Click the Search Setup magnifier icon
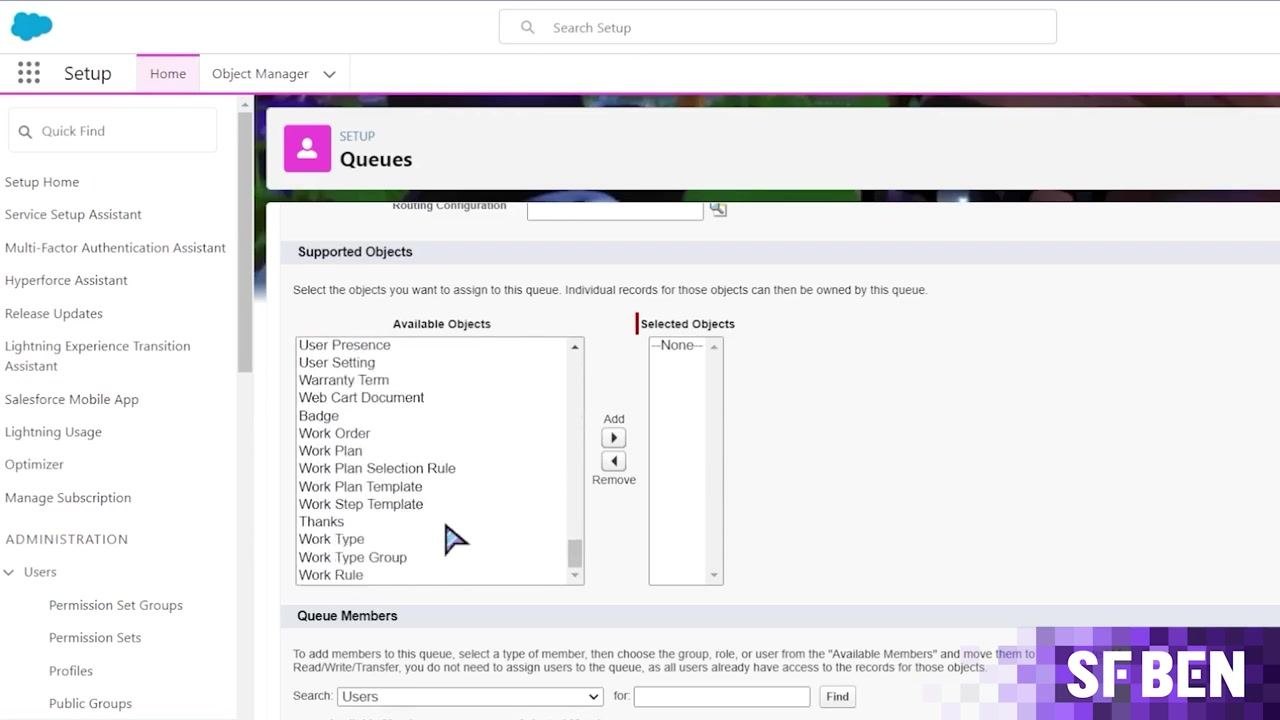 pos(527,27)
